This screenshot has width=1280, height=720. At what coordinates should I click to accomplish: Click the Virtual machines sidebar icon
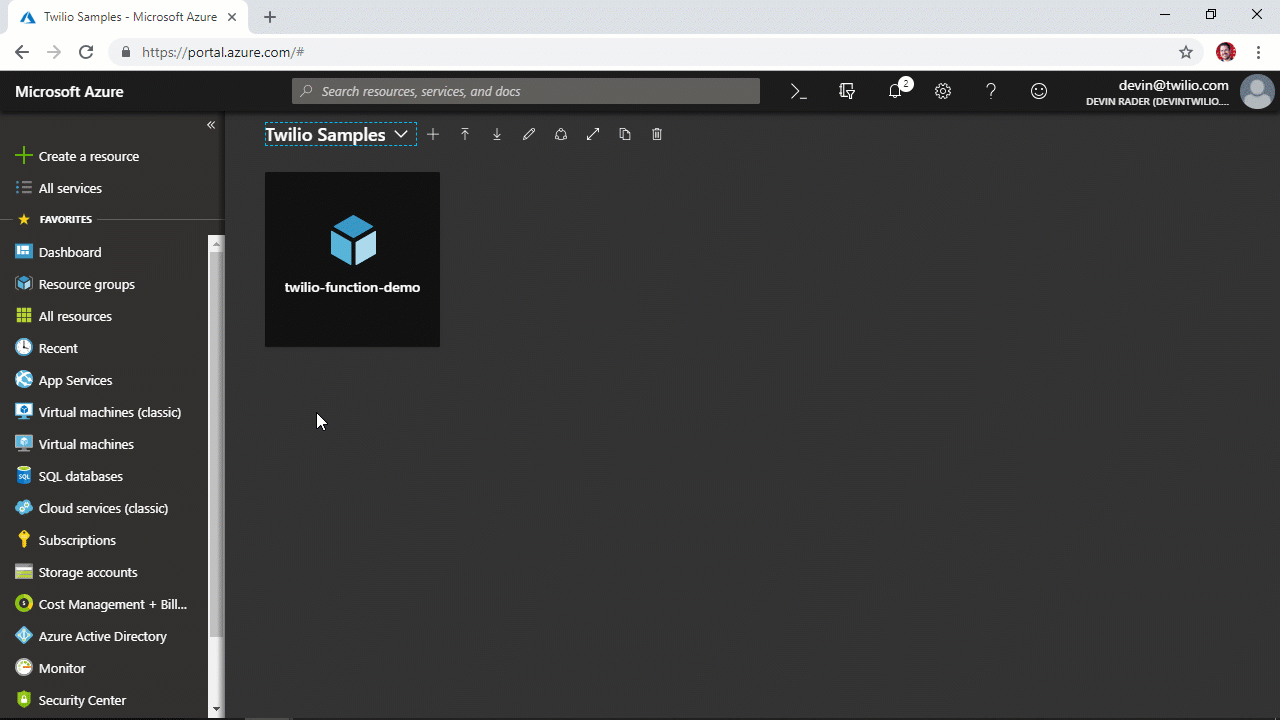[24, 443]
